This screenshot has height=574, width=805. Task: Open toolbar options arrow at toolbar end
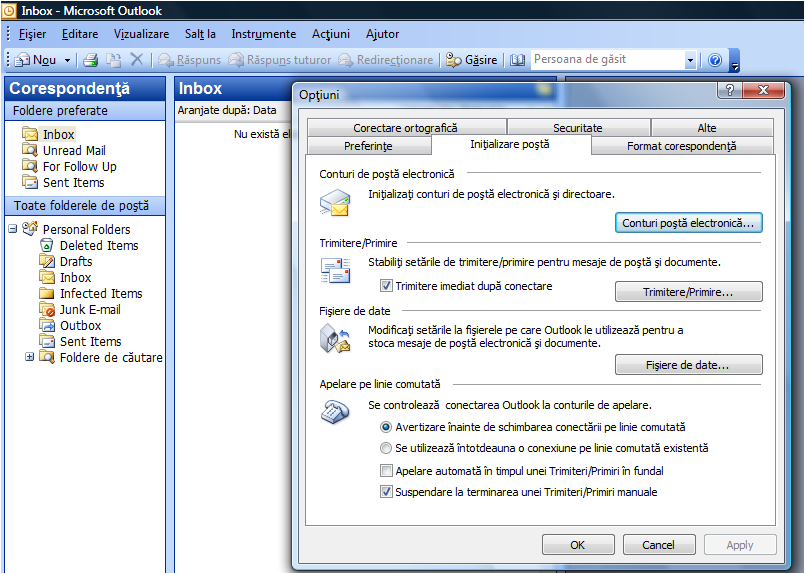pyautogui.click(x=735, y=61)
